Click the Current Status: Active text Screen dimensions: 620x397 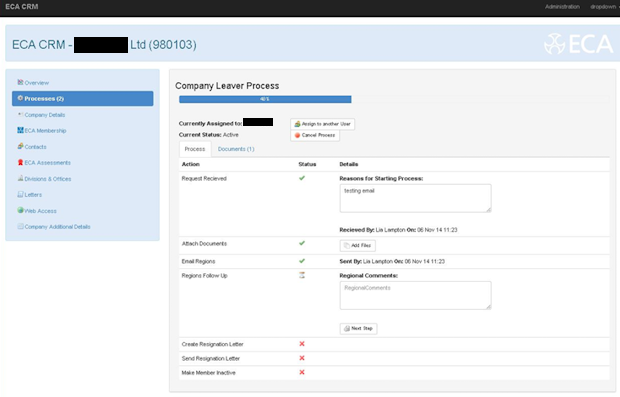(208, 135)
